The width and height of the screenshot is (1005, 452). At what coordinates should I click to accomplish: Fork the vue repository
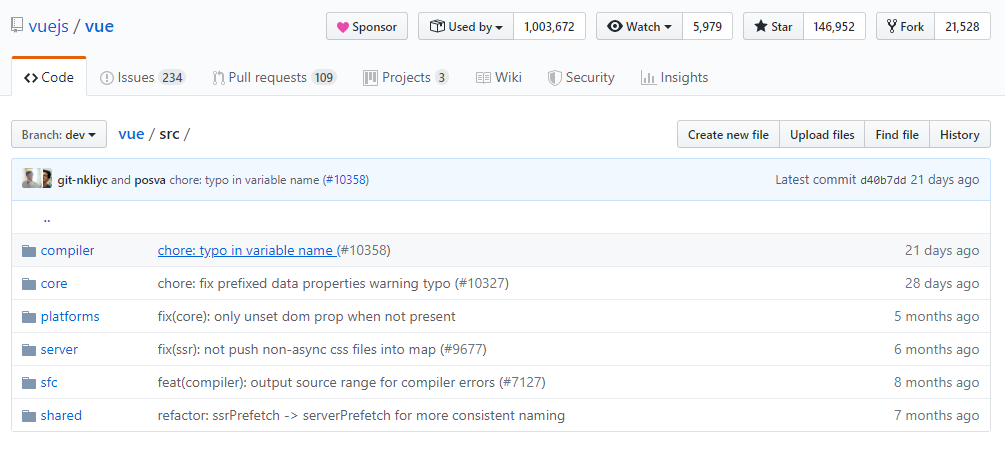(x=905, y=26)
